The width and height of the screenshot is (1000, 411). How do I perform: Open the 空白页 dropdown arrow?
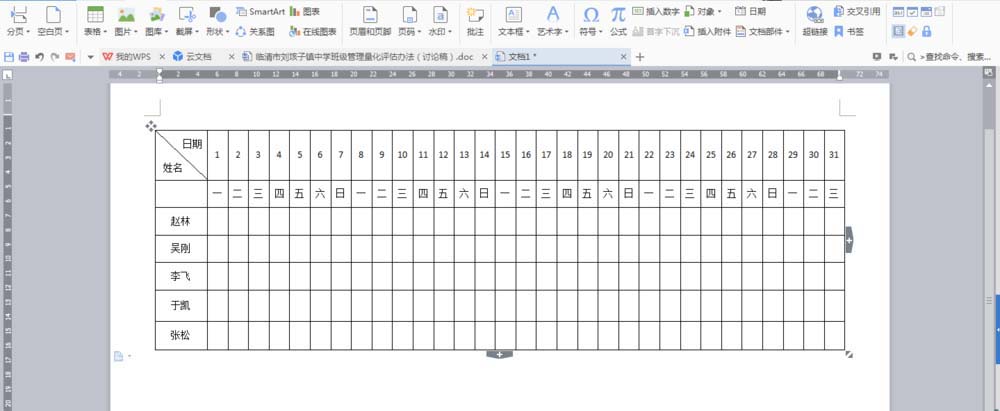68,31
